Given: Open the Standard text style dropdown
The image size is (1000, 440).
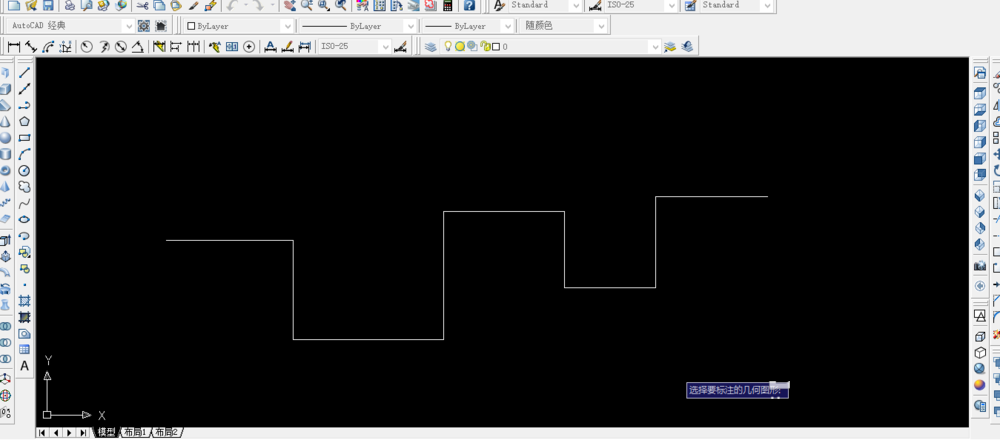Looking at the screenshot, I should coord(576,5).
